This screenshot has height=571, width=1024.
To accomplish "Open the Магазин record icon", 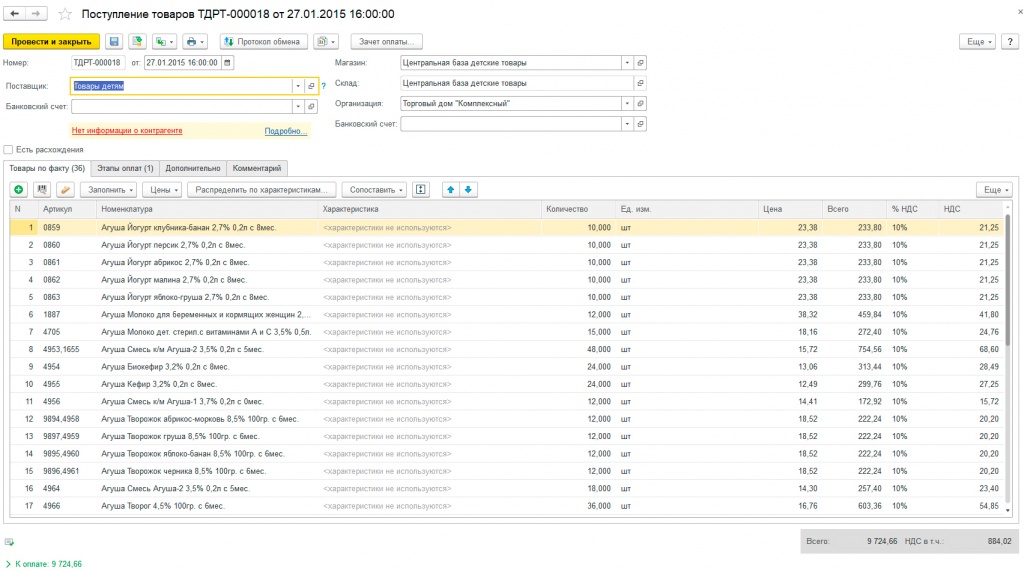I will click(x=641, y=63).
